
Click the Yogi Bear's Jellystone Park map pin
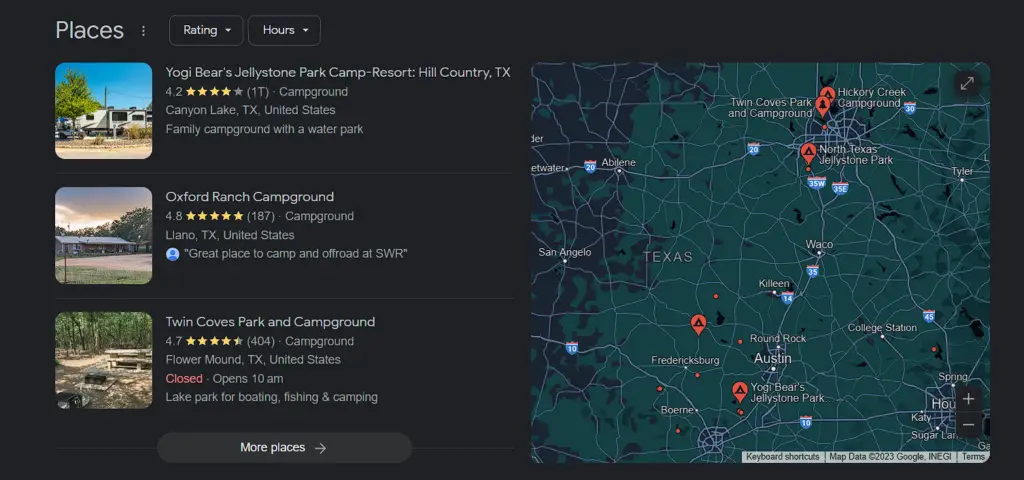[x=739, y=392]
